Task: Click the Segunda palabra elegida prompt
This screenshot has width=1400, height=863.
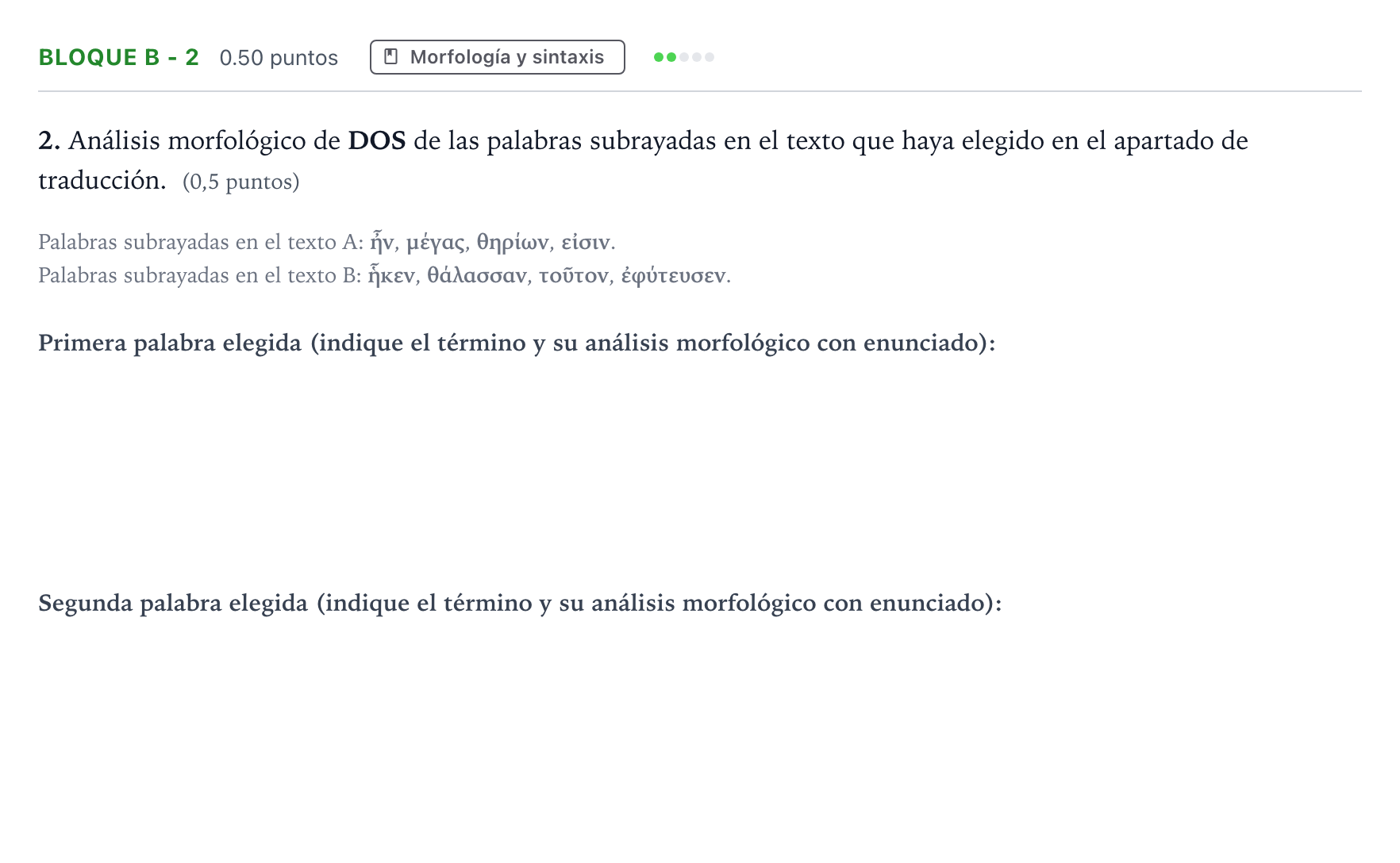Action: coord(520,603)
